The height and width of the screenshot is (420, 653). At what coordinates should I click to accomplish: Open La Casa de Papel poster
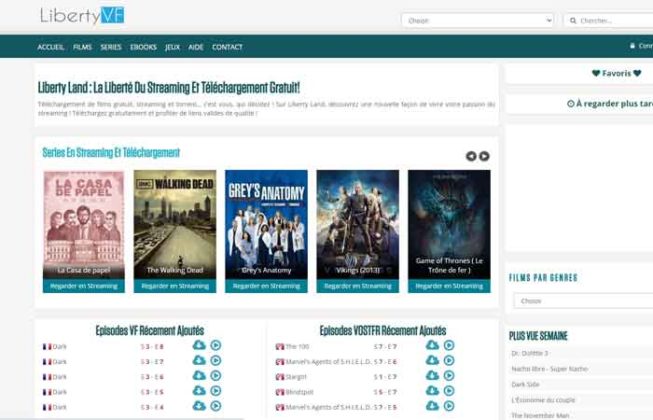[84, 225]
